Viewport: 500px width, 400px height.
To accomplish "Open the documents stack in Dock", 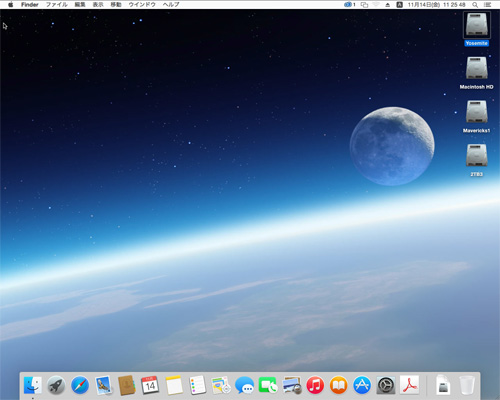I will 443,385.
